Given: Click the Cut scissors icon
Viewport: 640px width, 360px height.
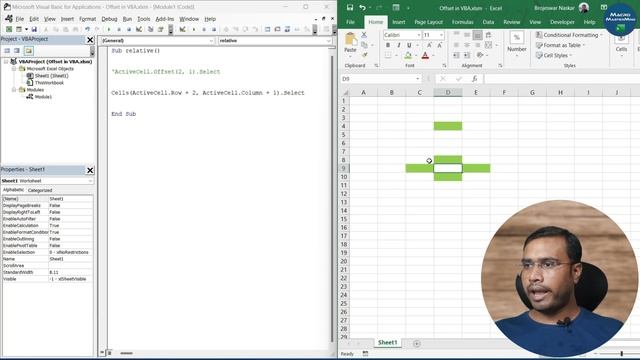Looking at the screenshot, I should pyautogui.click(x=364, y=35).
